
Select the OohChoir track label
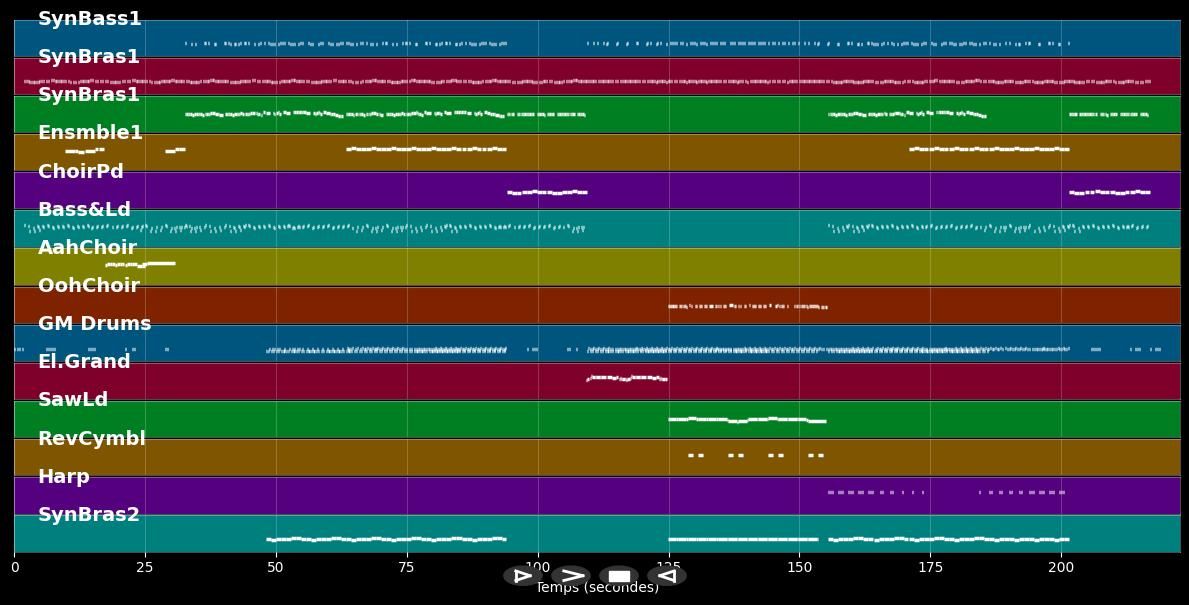pos(89,286)
